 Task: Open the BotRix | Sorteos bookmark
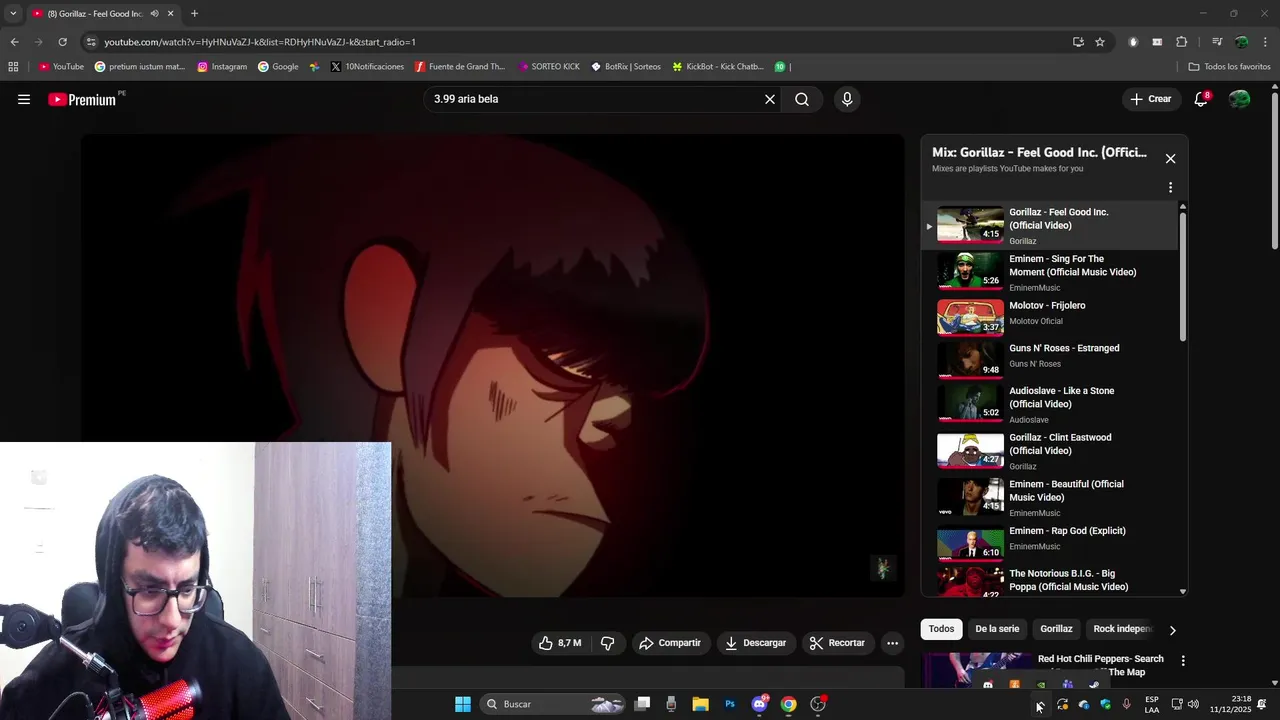tap(626, 67)
